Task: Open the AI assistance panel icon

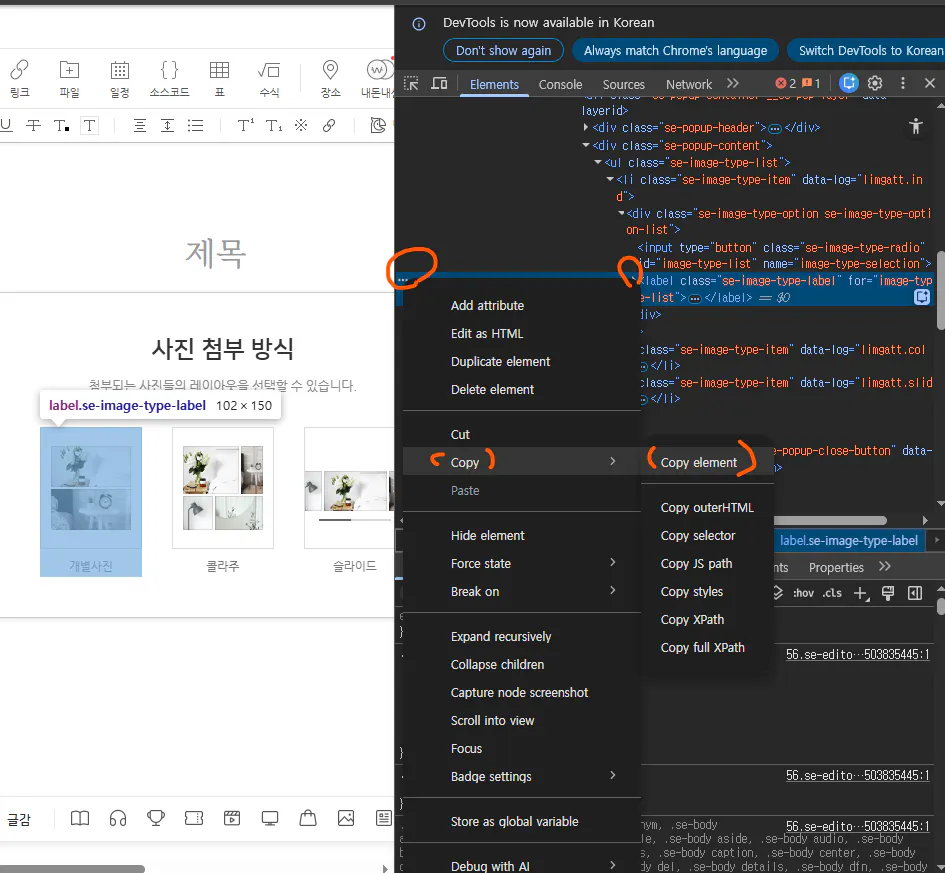Action: pos(848,83)
